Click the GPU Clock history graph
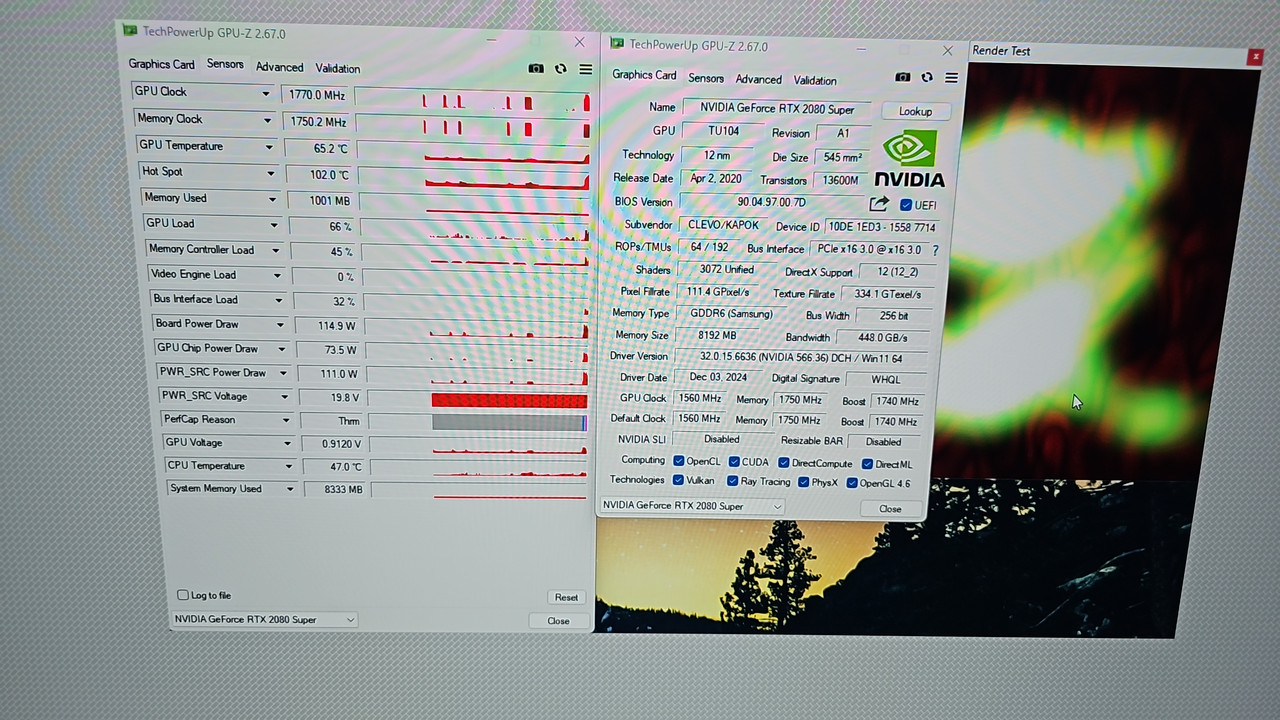Image resolution: width=1280 pixels, height=720 pixels. [473, 100]
